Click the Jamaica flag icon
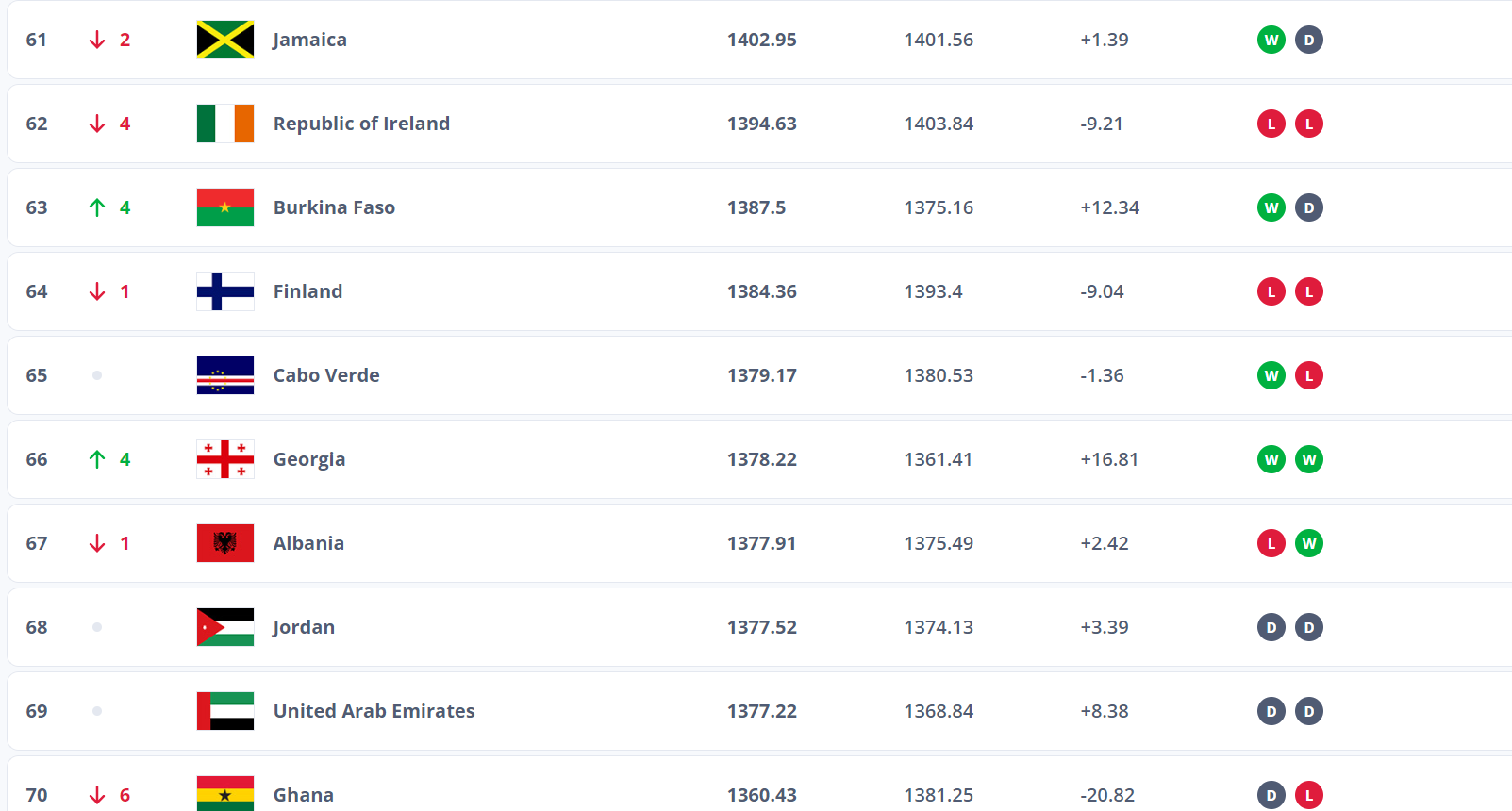Viewport: 1512px width, 811px height. 225,40
